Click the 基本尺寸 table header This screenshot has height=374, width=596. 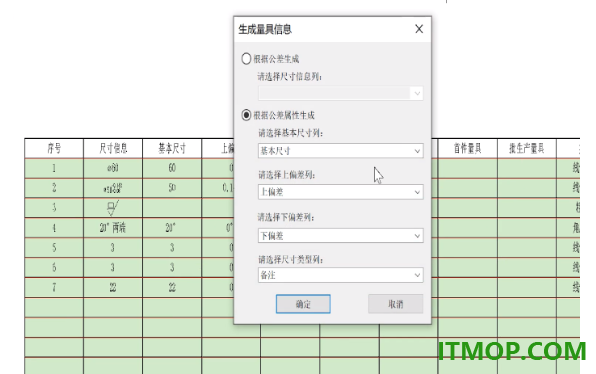(x=172, y=148)
